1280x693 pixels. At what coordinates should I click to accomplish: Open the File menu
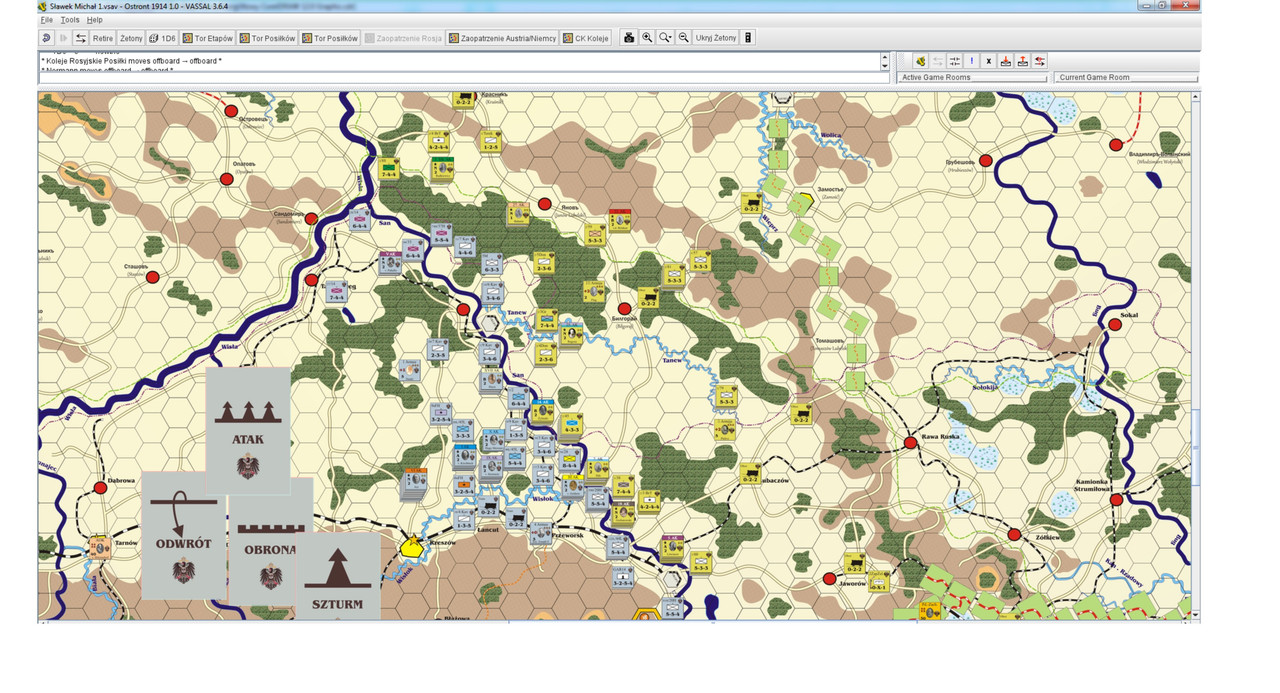pos(47,20)
